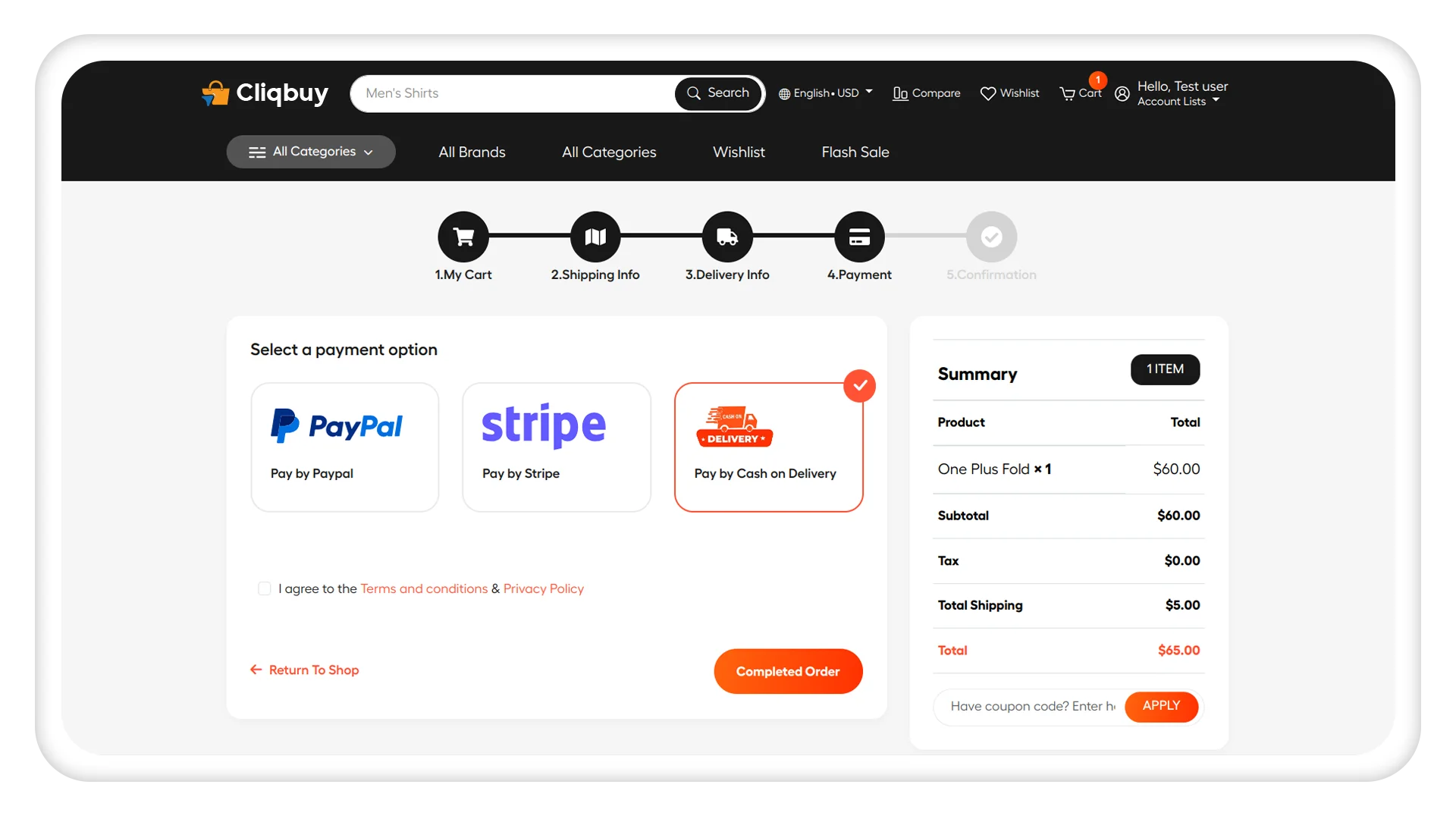Click the My Cart step icon
This screenshot has width=1456, height=819.
[463, 236]
